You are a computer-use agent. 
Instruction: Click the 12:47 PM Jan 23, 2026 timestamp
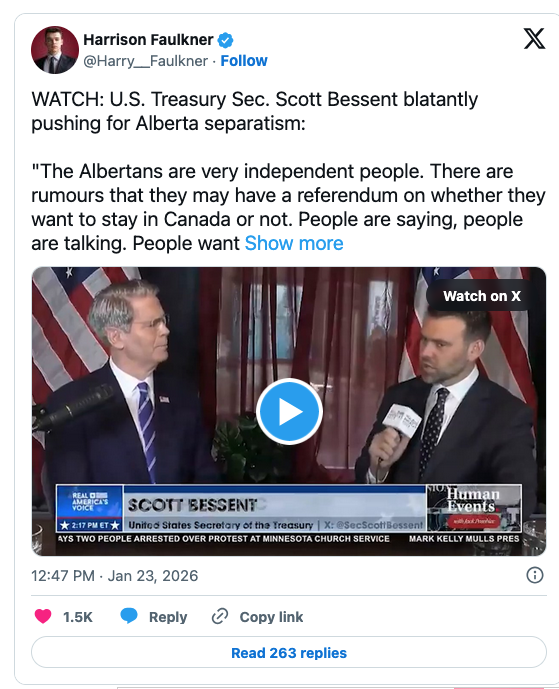[115, 576]
